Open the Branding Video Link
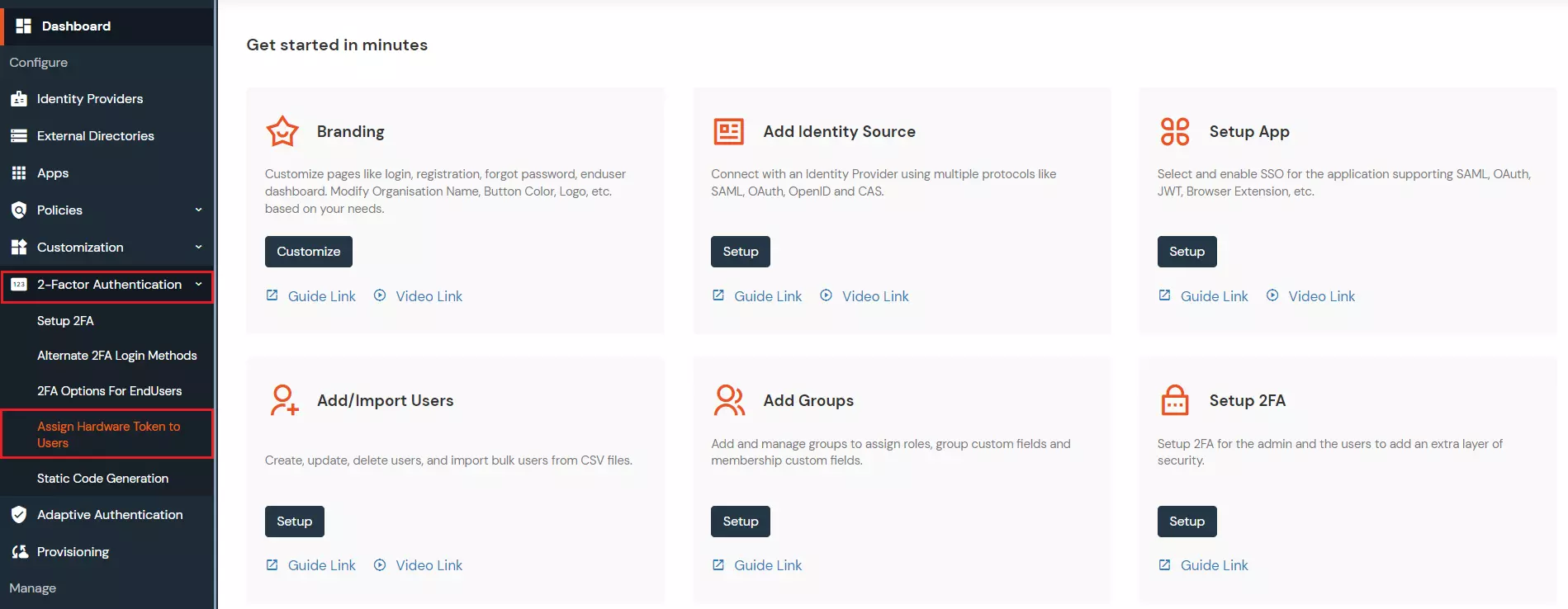 pyautogui.click(x=428, y=296)
